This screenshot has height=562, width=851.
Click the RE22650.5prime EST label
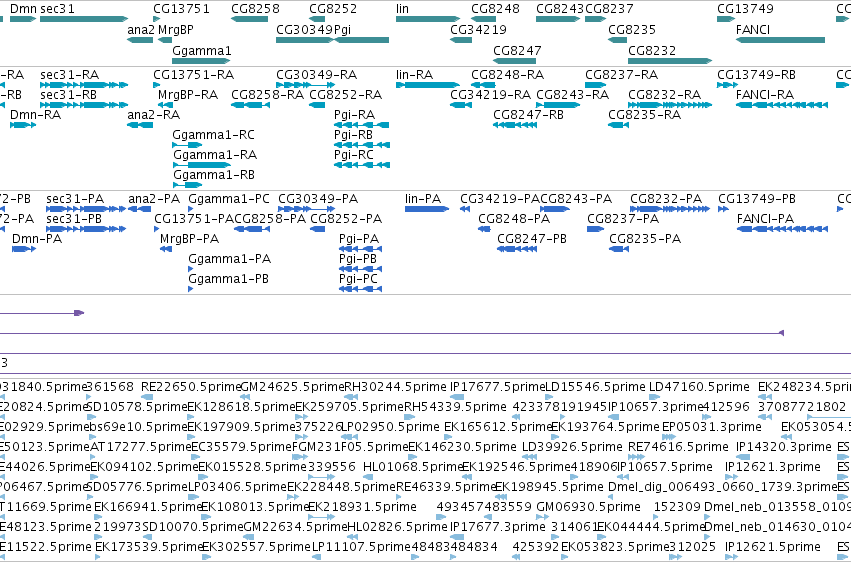click(x=190, y=387)
